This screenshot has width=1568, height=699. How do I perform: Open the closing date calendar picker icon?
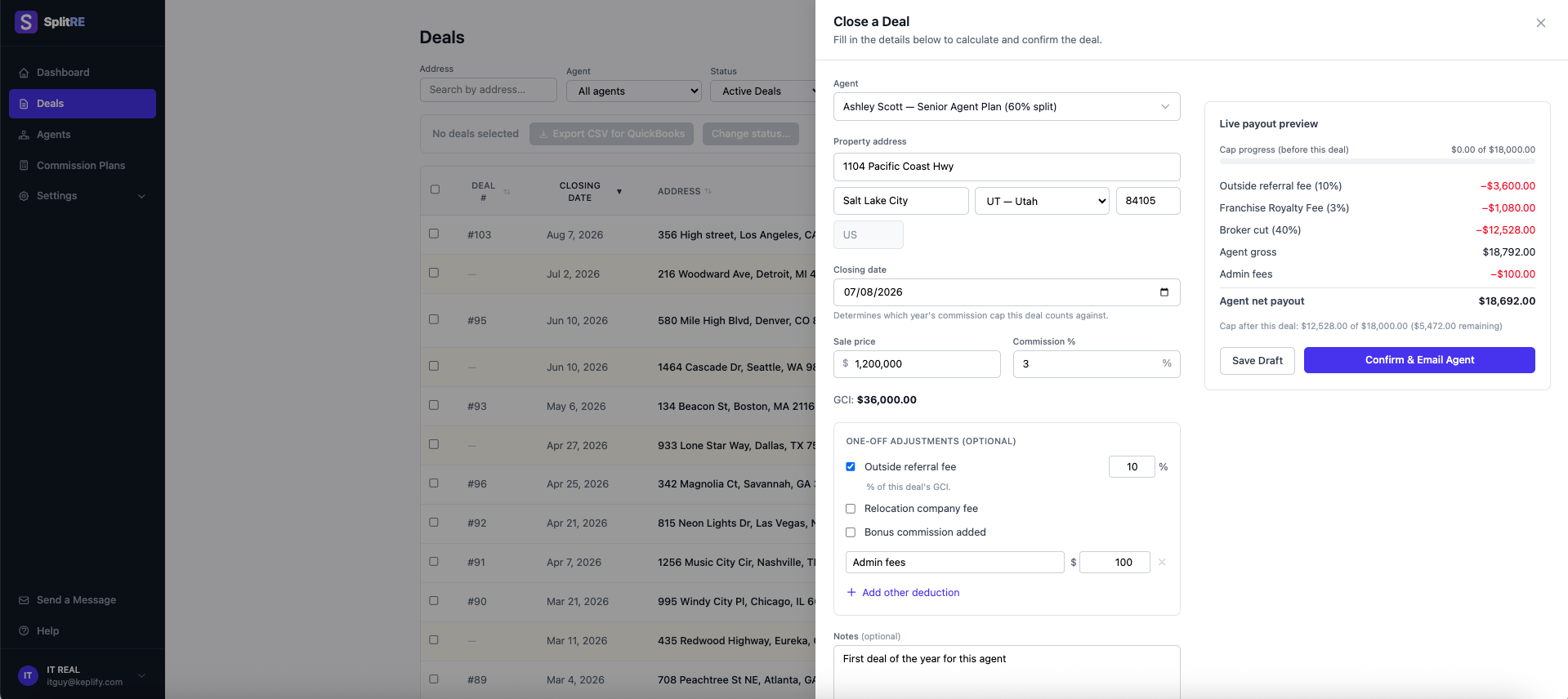click(x=1164, y=292)
